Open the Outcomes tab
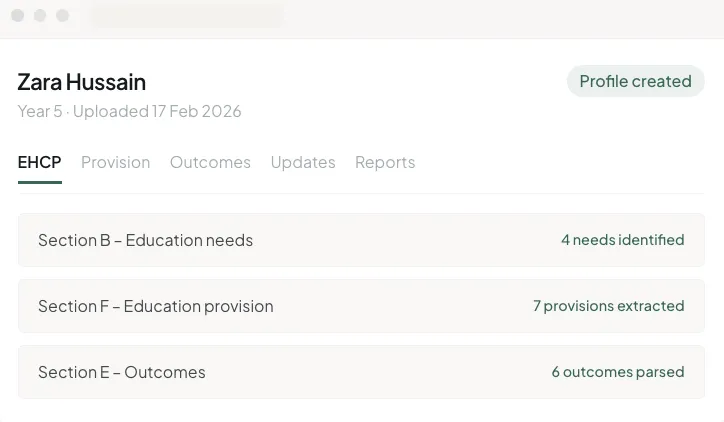 [x=210, y=163]
